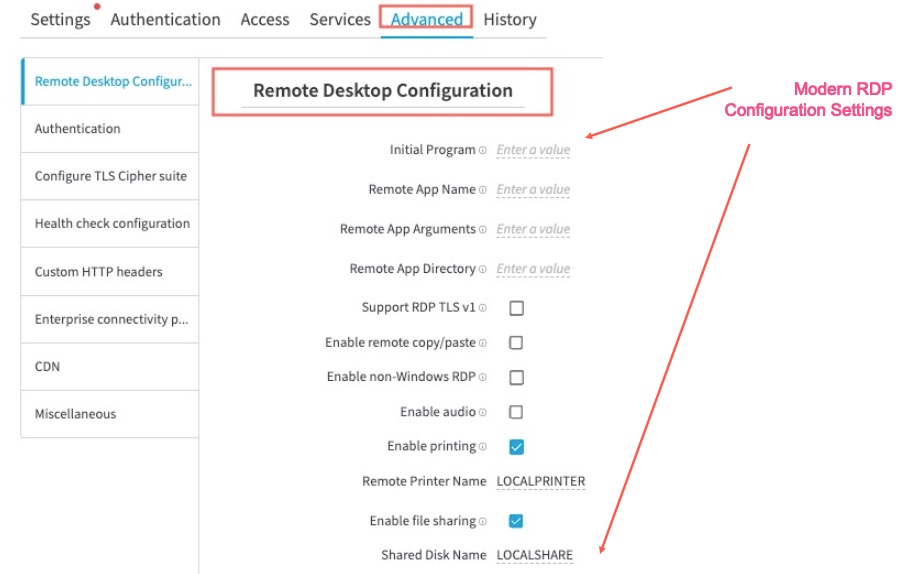The height and width of the screenshot is (574, 900).
Task: Click info icon beside Remote App Arguments
Action: click(x=483, y=230)
